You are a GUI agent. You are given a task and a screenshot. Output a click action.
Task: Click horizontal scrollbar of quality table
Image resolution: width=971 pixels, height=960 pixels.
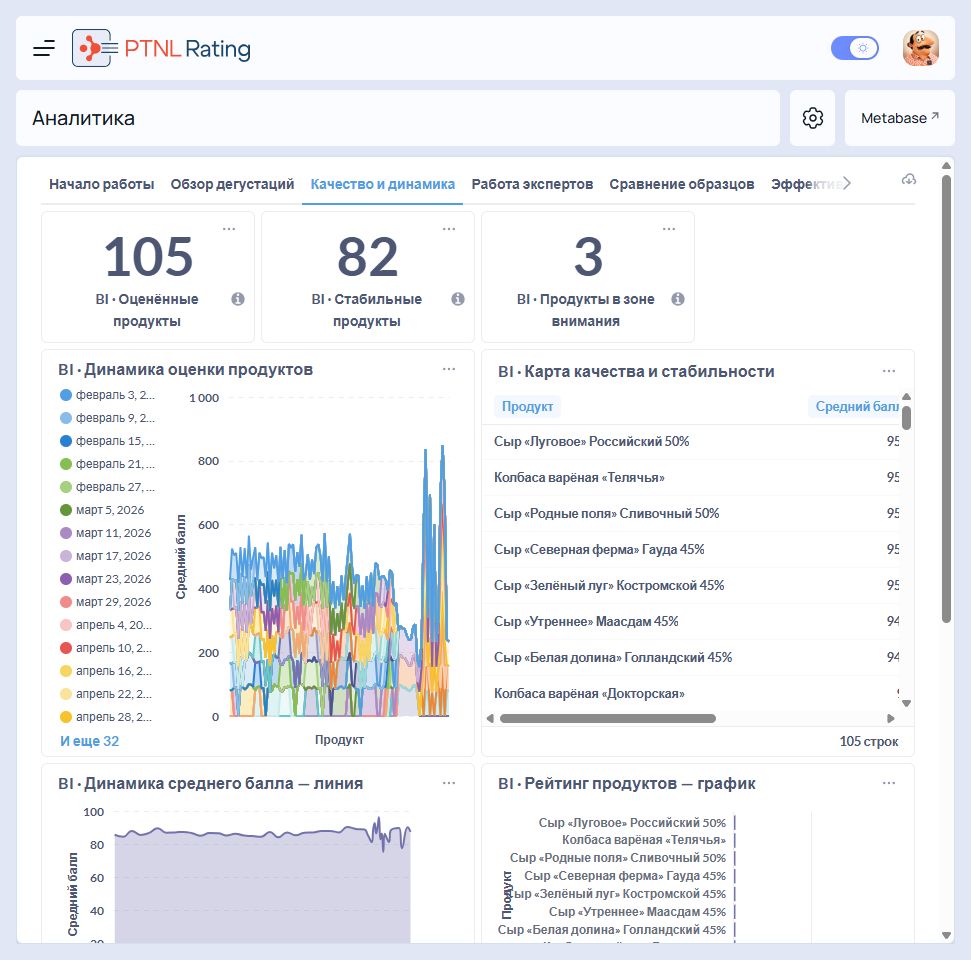pos(607,718)
